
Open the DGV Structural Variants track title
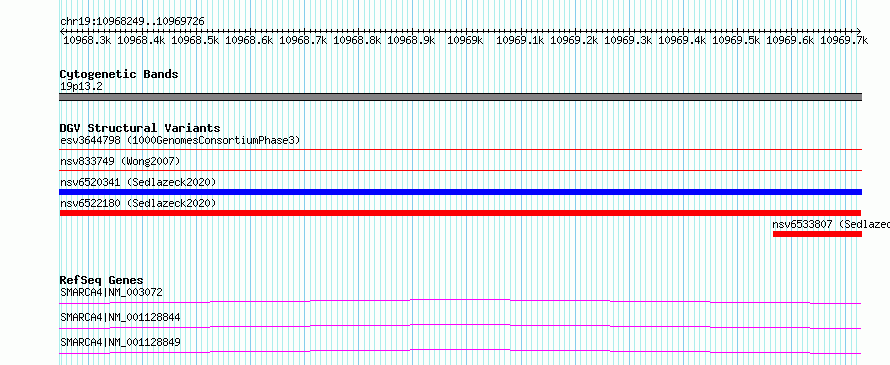click(x=140, y=128)
